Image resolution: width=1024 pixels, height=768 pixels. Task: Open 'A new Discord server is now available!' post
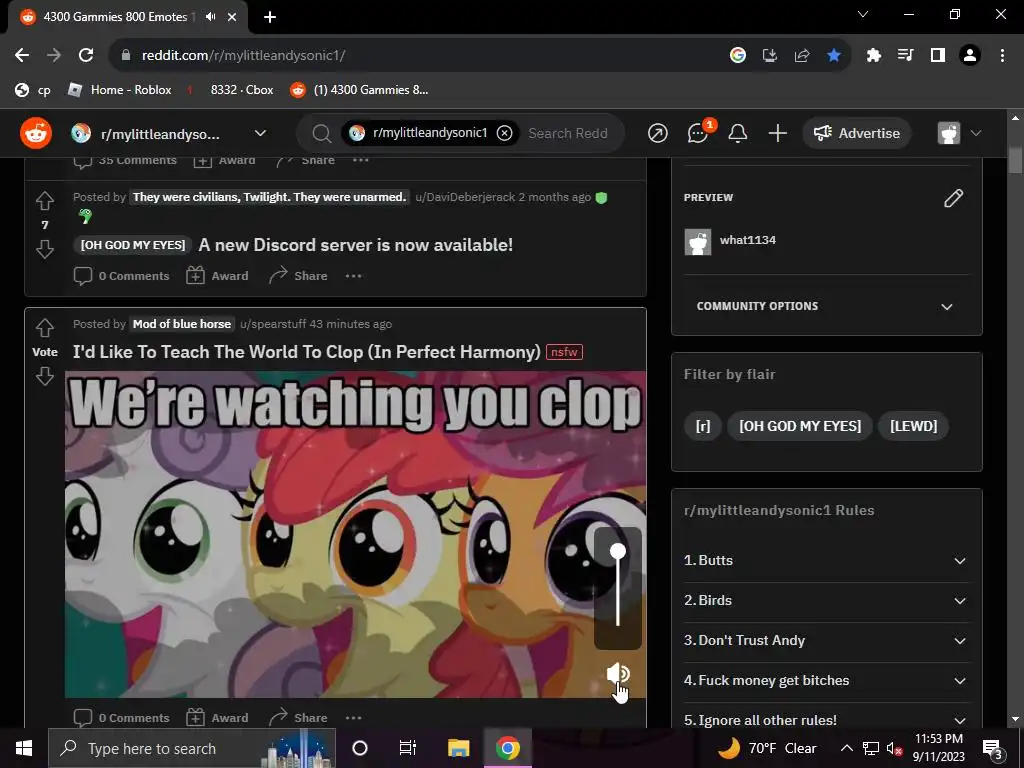[x=355, y=245]
